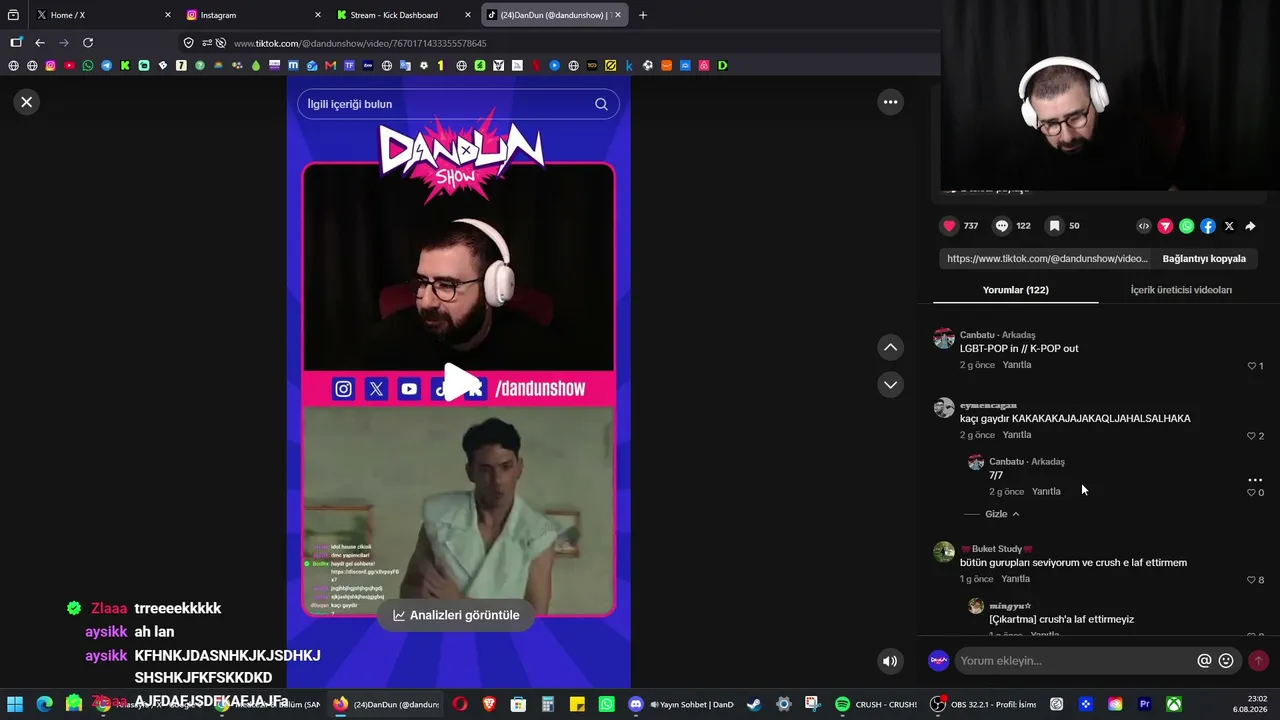Close the Instagram browser tab

pyautogui.click(x=318, y=15)
